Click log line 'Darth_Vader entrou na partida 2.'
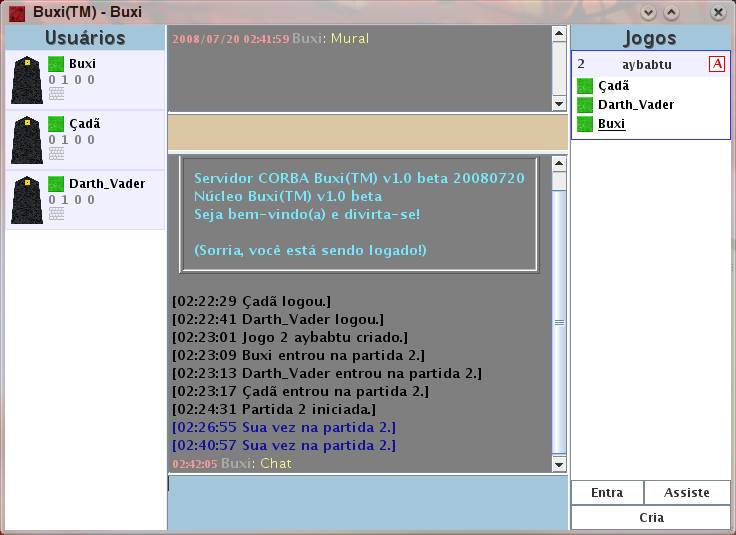The image size is (736, 535). click(327, 373)
